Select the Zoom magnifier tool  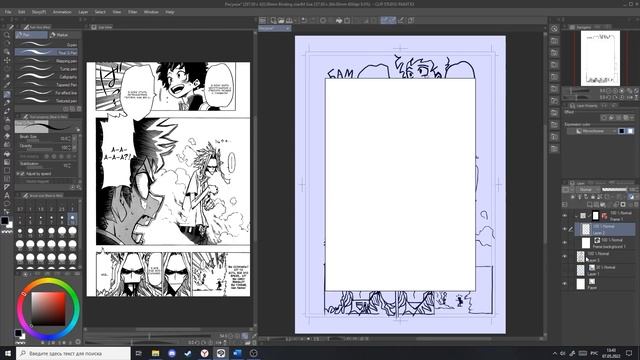(7, 35)
